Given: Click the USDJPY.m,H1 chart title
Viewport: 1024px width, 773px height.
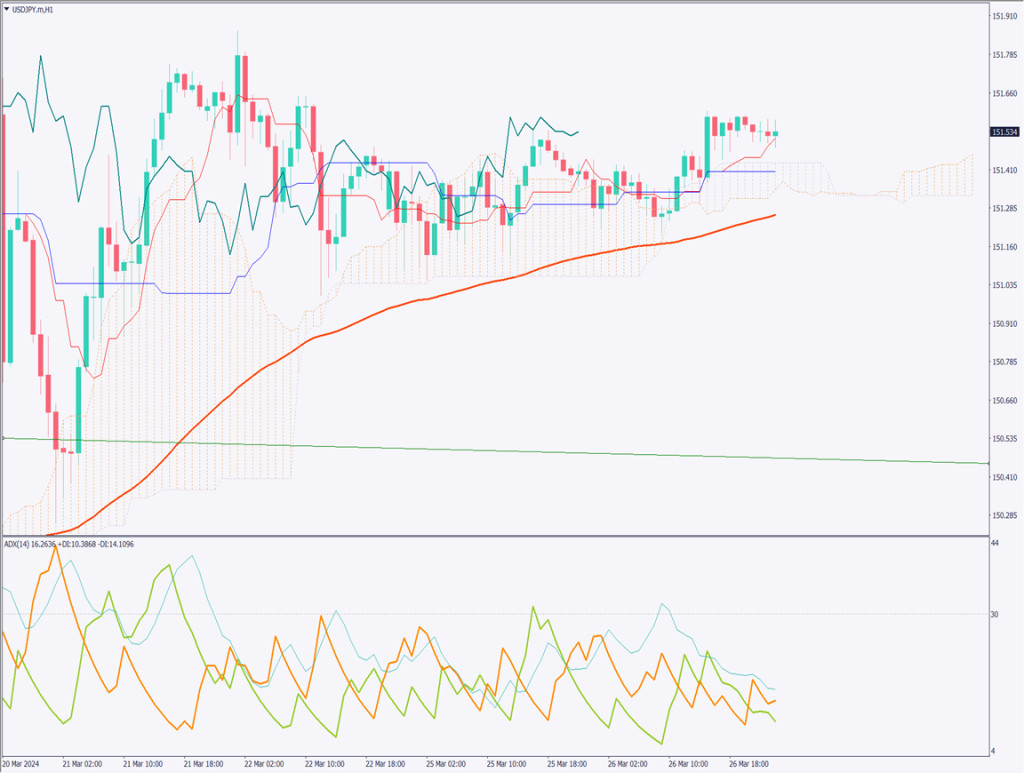Looking at the screenshot, I should point(35,9).
